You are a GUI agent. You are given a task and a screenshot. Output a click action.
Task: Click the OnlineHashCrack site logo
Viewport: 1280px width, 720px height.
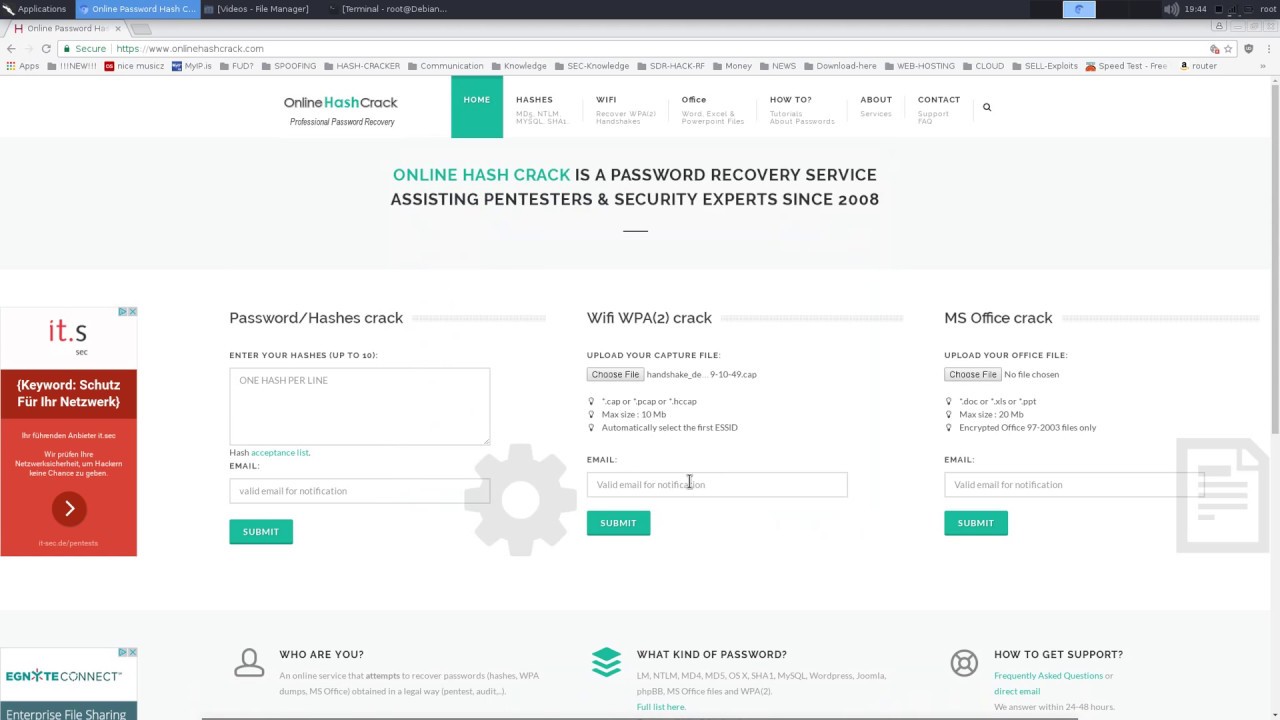(341, 110)
